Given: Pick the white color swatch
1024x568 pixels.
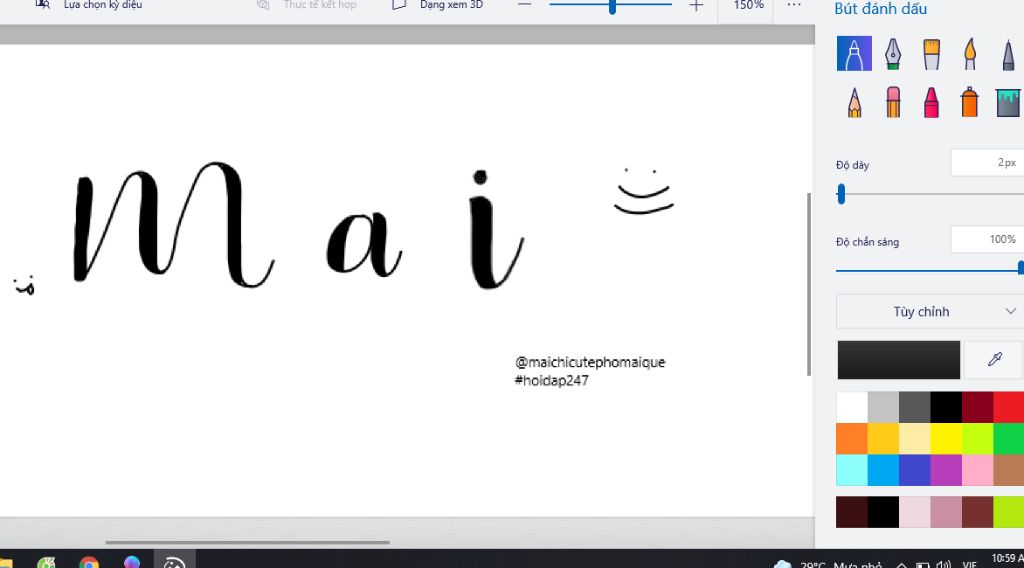Looking at the screenshot, I should (x=852, y=407).
